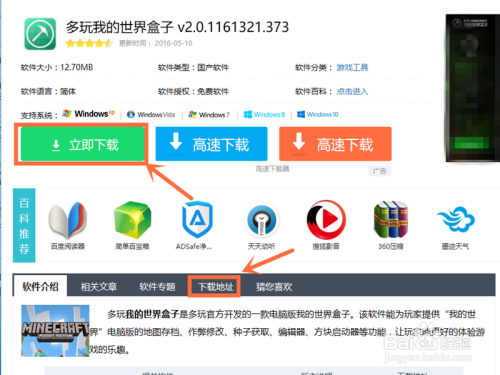
Task: Click the Windows 10 logo icon
Action: click(301, 114)
